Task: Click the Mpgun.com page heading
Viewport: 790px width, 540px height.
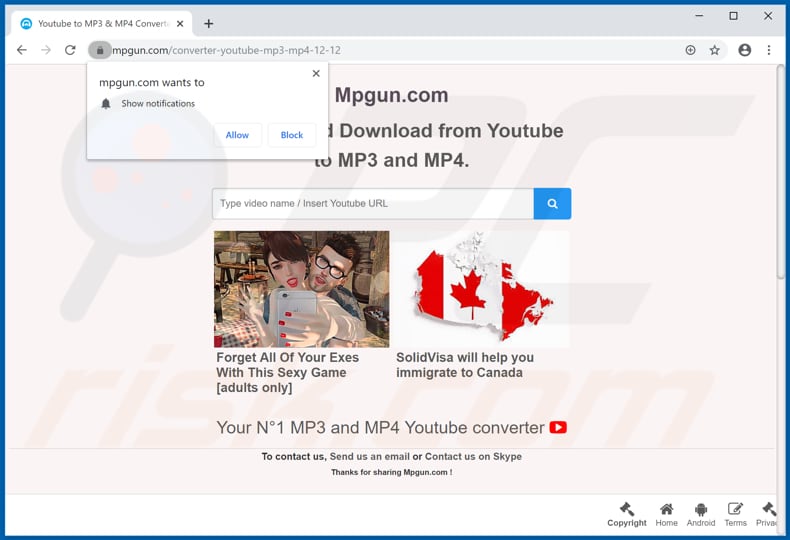Action: point(391,95)
